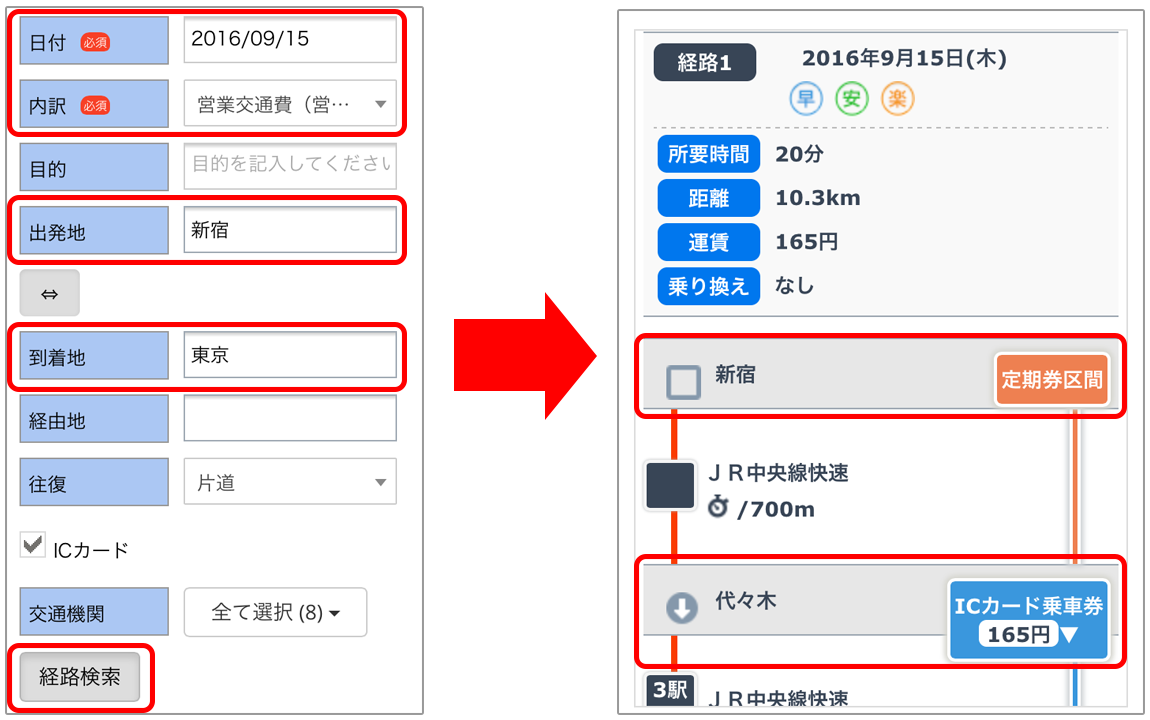Open the 往復 dropdown set to 片道
1150x720 pixels.
pos(290,482)
